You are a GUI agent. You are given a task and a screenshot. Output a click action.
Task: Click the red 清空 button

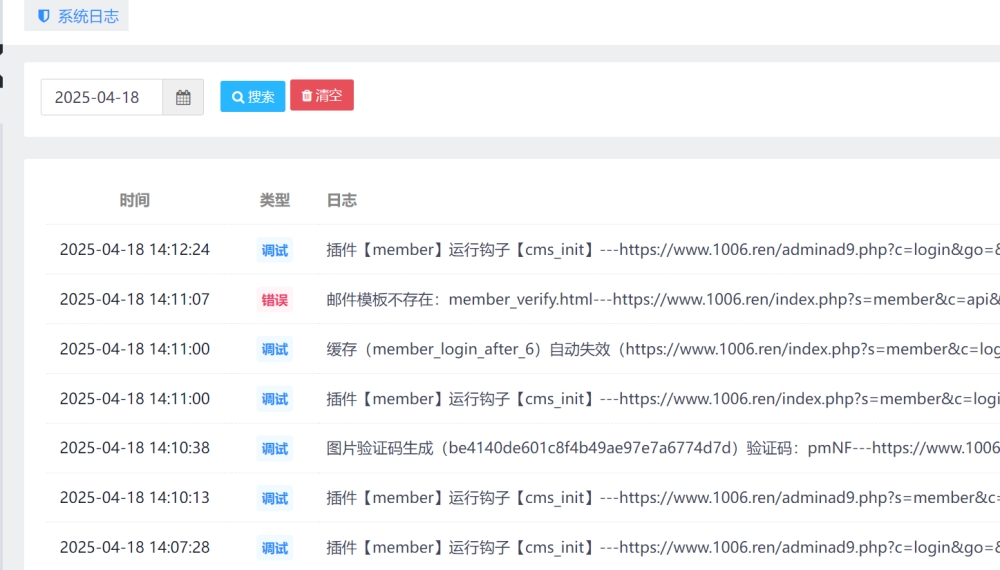click(321, 95)
